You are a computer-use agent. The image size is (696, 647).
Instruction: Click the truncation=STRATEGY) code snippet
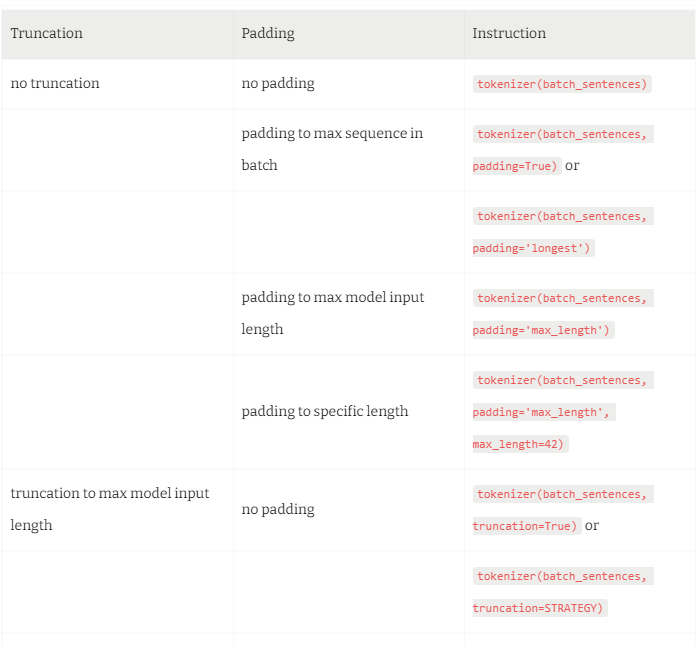pyautogui.click(x=539, y=608)
